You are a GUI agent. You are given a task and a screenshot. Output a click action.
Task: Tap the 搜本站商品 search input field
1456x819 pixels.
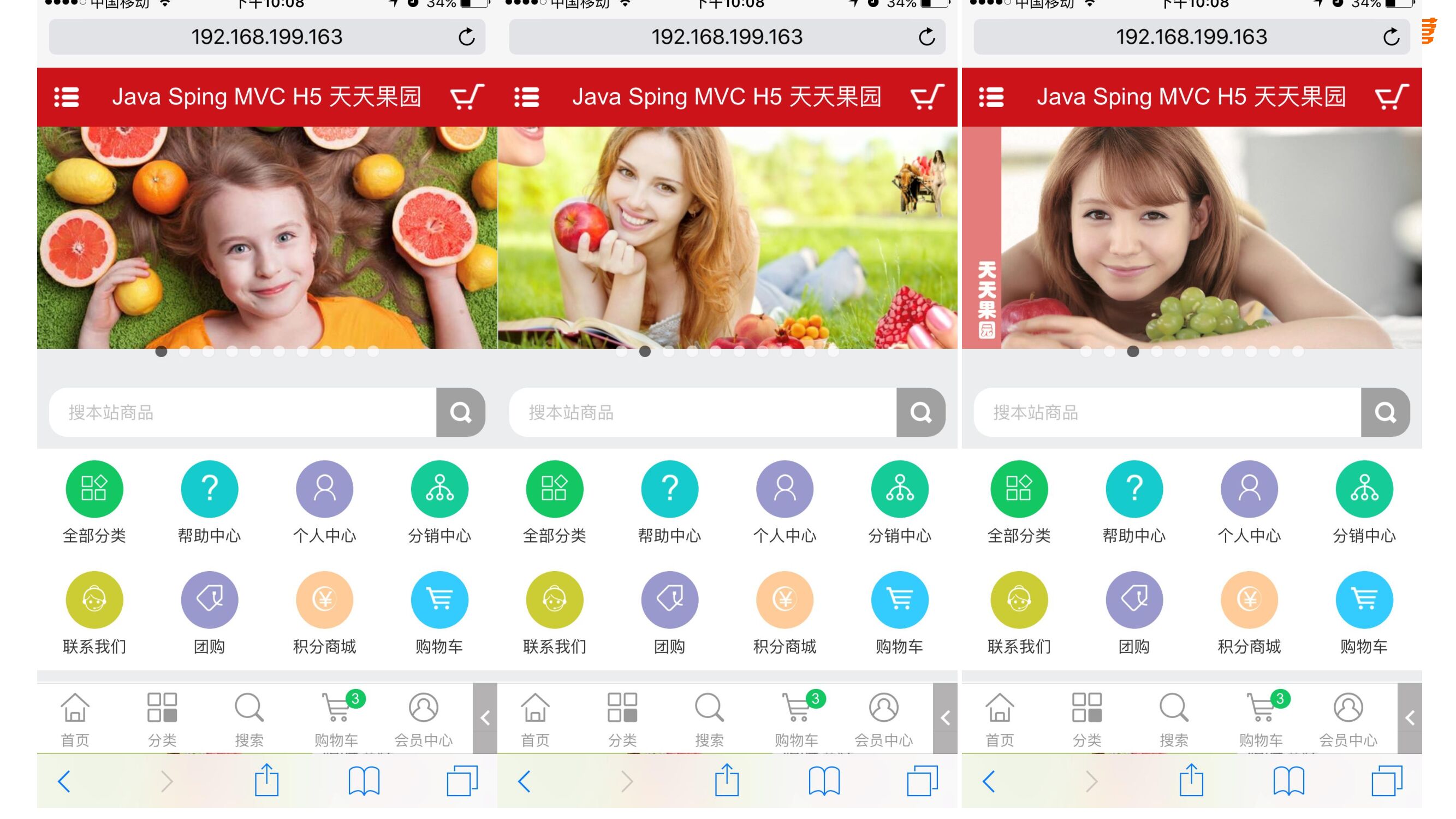(x=226, y=412)
